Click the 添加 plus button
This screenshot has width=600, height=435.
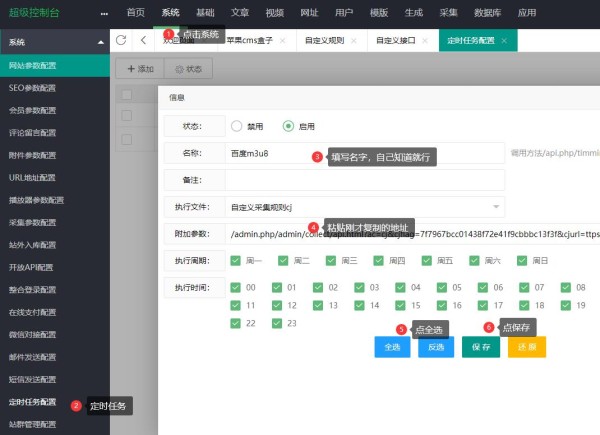click(140, 69)
